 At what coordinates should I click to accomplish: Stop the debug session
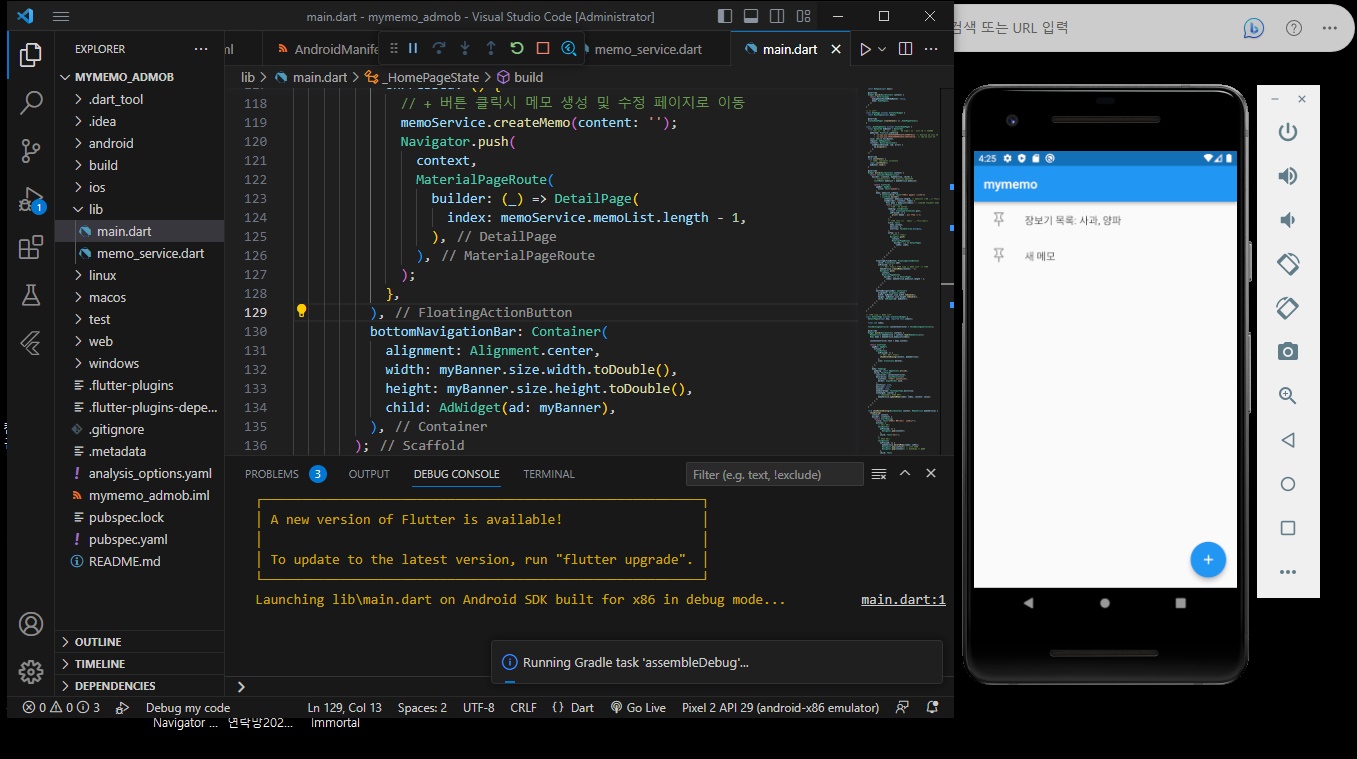click(x=543, y=48)
